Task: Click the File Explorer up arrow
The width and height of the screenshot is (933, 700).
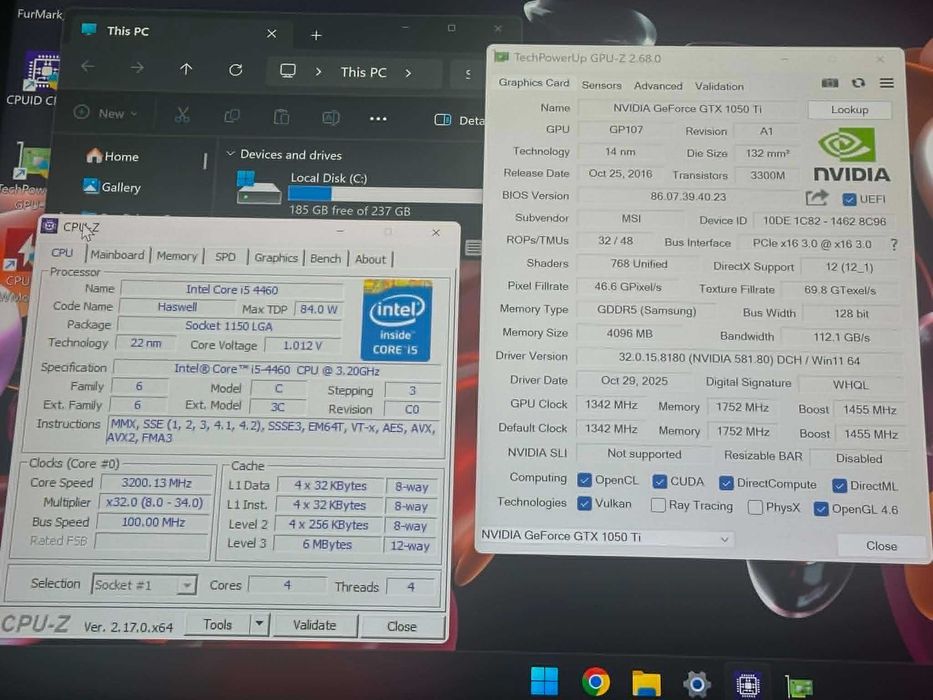Action: (x=186, y=69)
